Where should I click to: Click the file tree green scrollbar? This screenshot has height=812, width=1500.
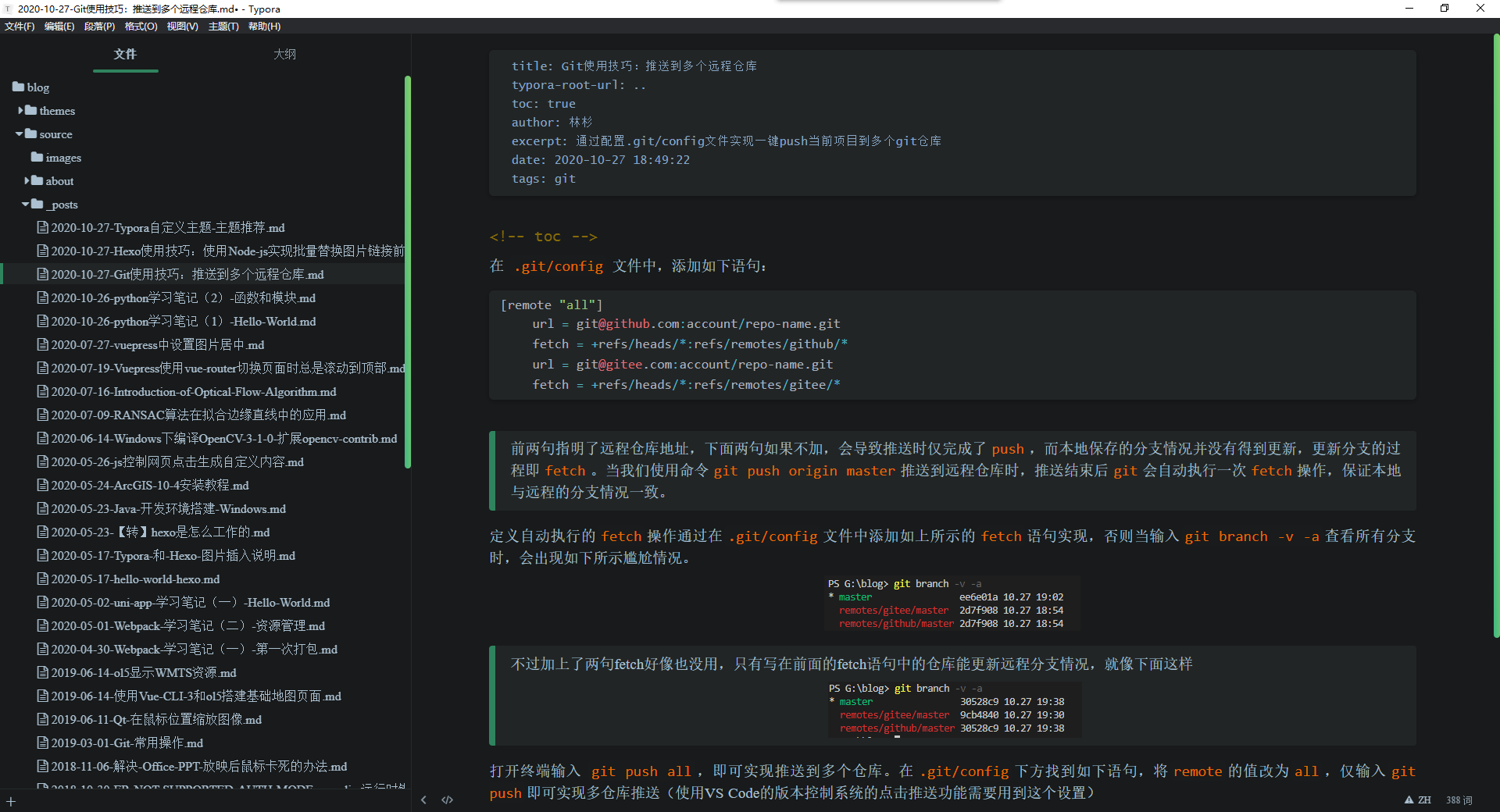point(408,272)
